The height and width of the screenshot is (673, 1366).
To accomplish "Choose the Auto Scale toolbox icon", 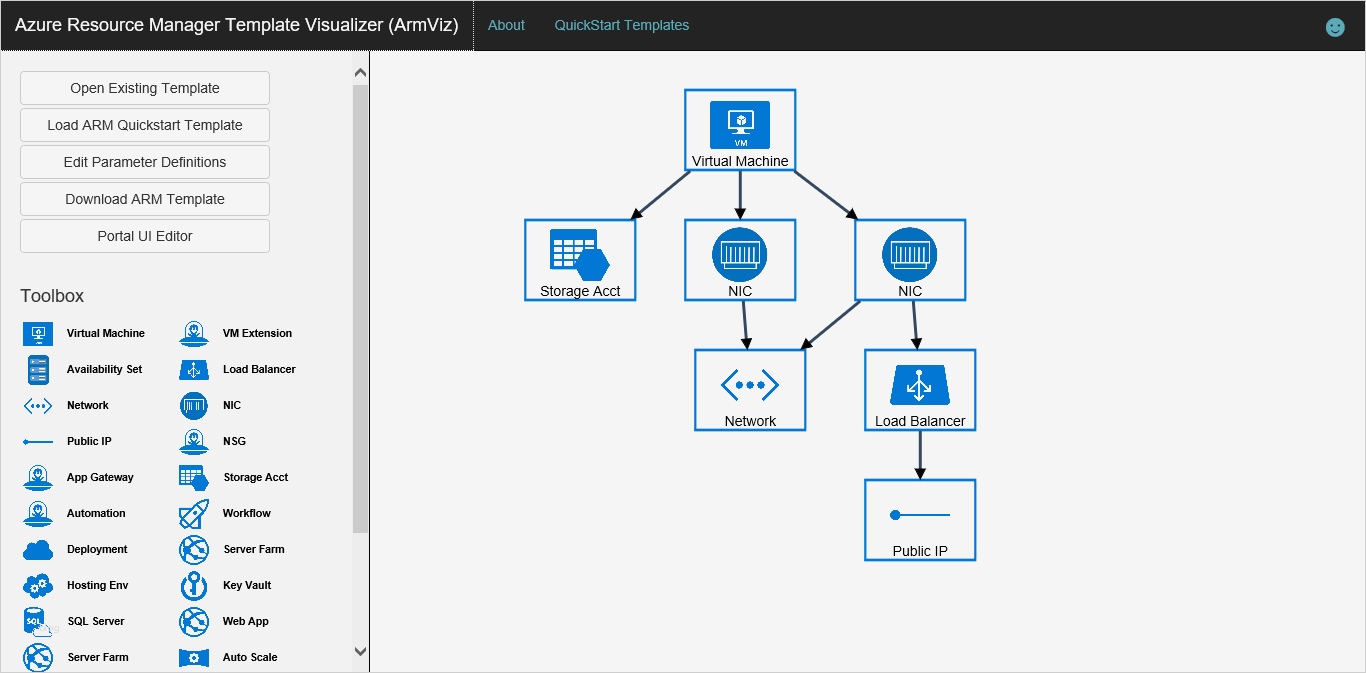I will tap(194, 657).
